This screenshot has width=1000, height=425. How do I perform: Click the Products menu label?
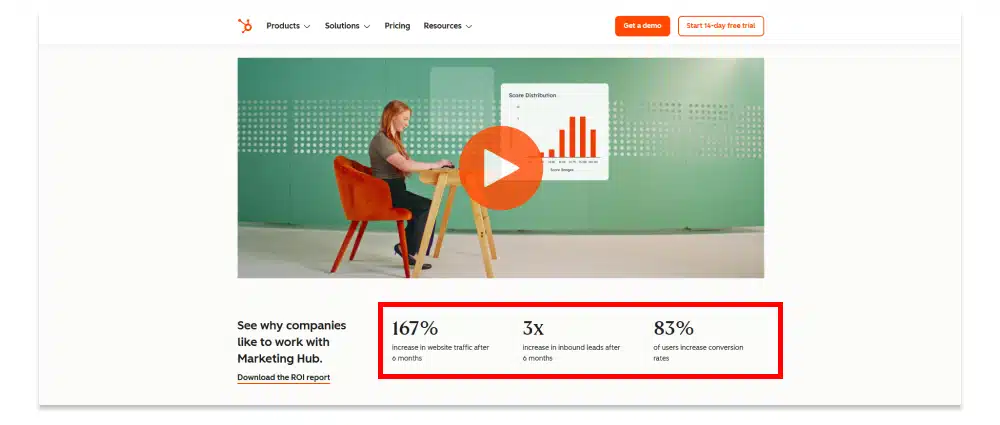pyautogui.click(x=283, y=26)
